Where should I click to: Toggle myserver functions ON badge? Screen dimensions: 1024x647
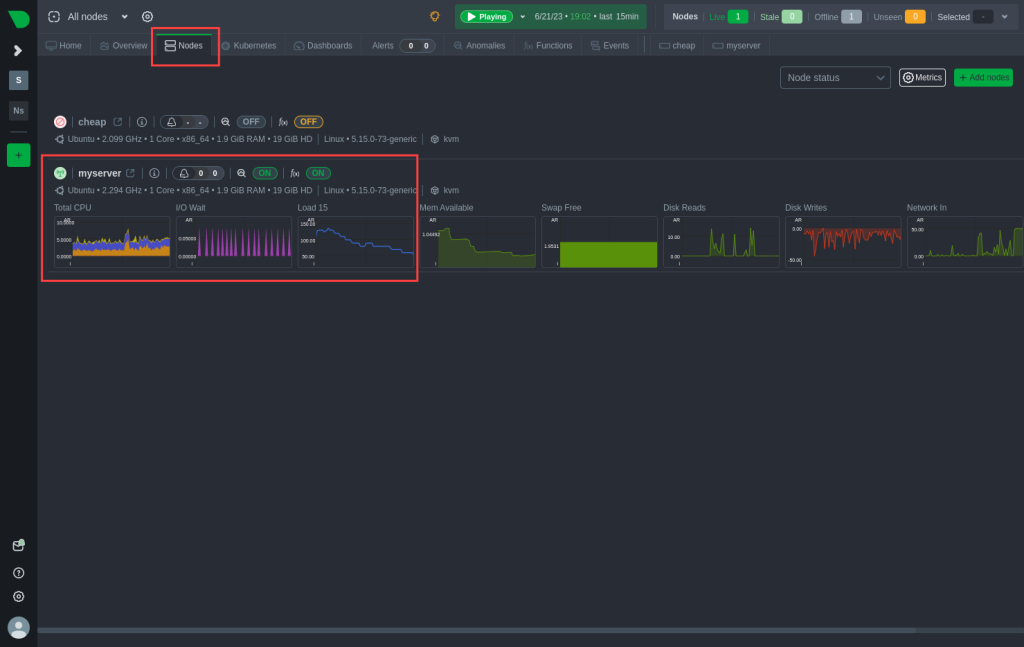tap(318, 173)
